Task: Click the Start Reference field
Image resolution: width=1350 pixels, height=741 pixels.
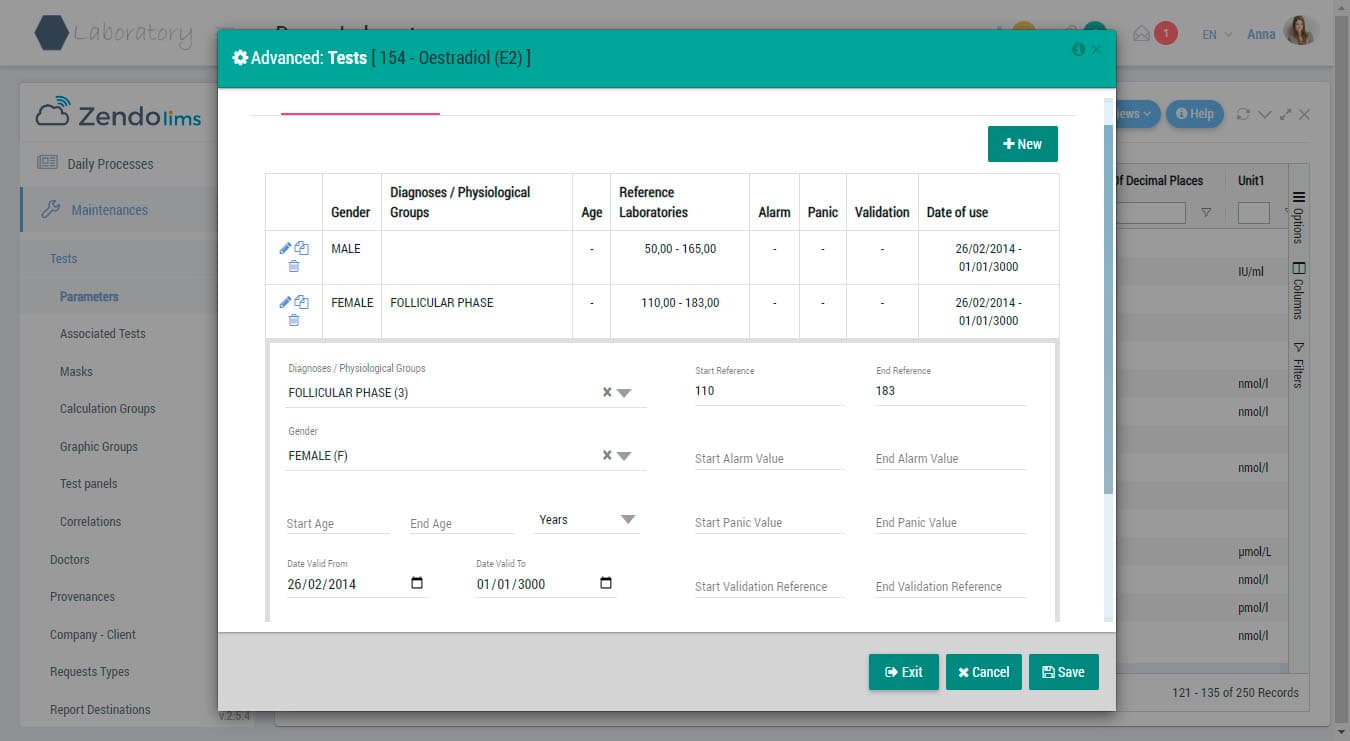Action: pos(769,391)
